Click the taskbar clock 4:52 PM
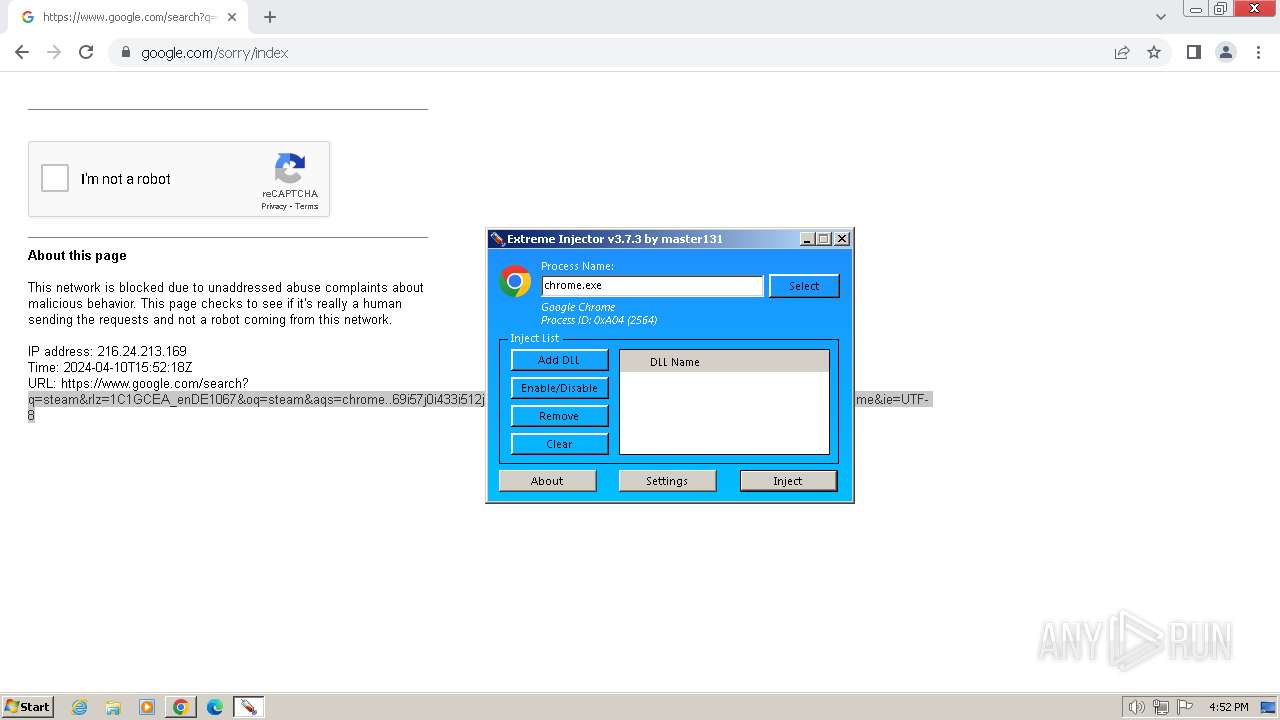The width and height of the screenshot is (1280, 720). click(1229, 707)
